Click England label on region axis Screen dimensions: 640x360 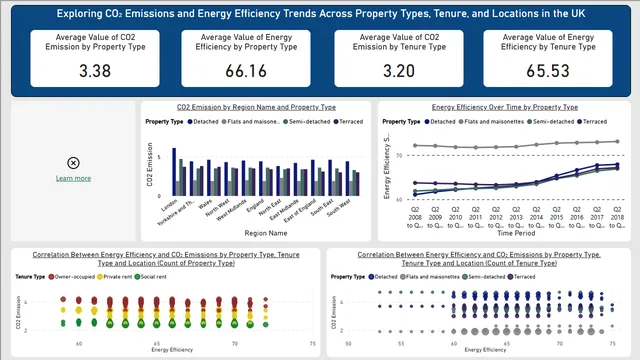tap(256, 205)
